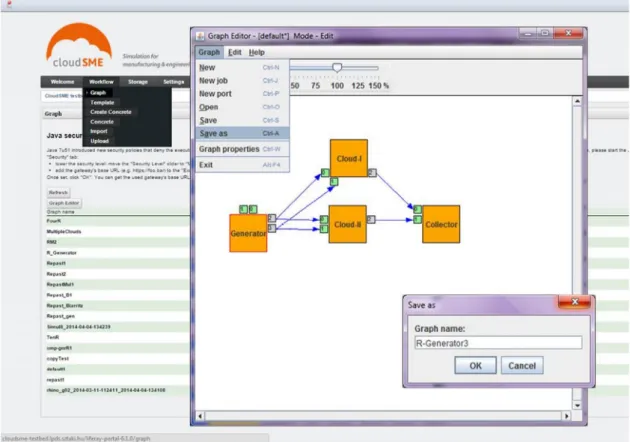Set zoom to 75 on slider scale
The image size is (630, 442).
point(316,86)
